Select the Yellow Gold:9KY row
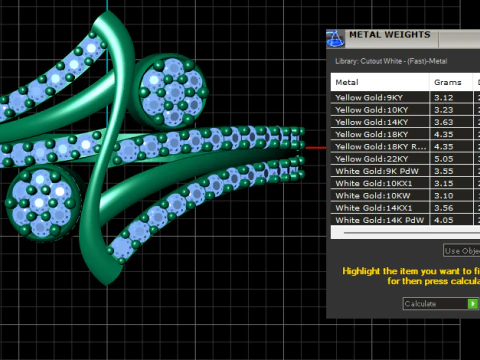 pos(405,97)
